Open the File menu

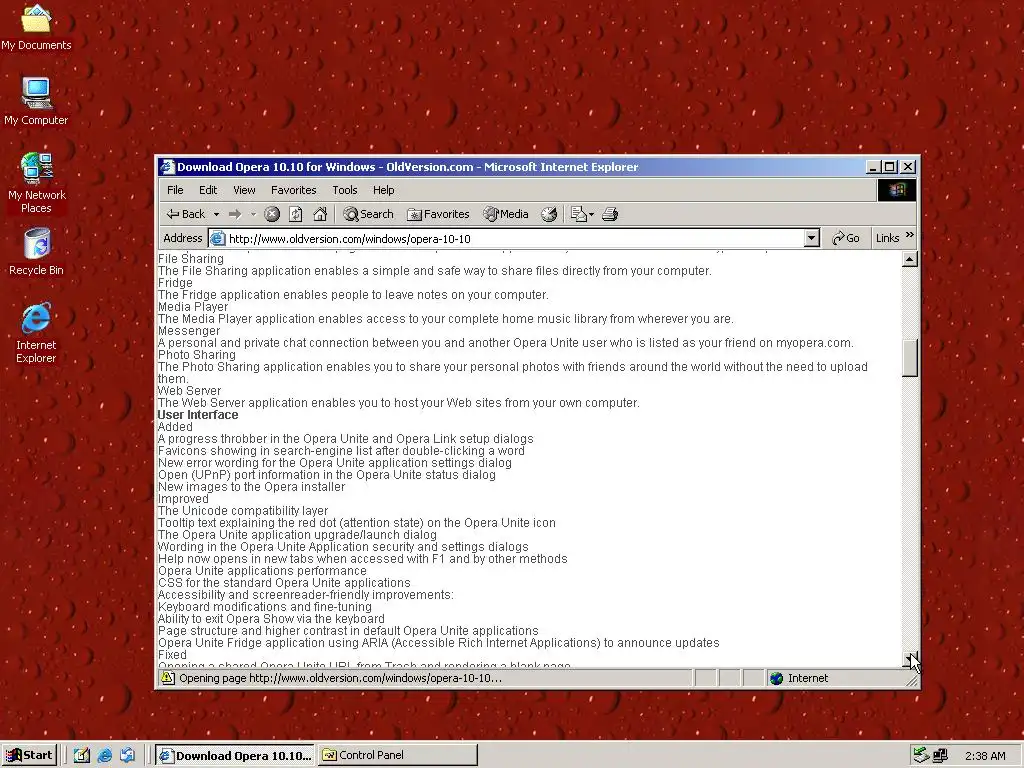(175, 190)
